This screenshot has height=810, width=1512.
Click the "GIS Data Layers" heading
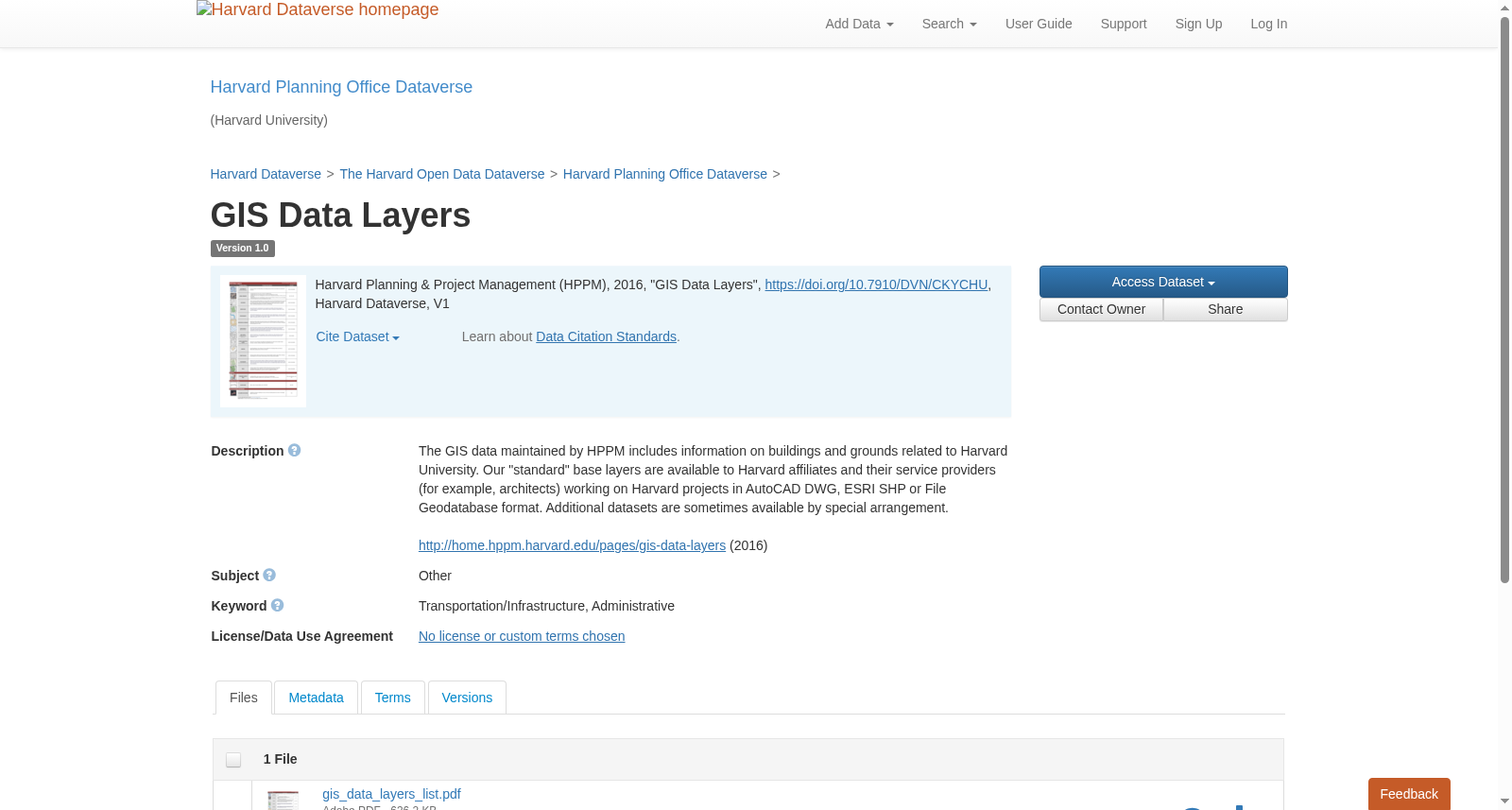[x=340, y=215]
